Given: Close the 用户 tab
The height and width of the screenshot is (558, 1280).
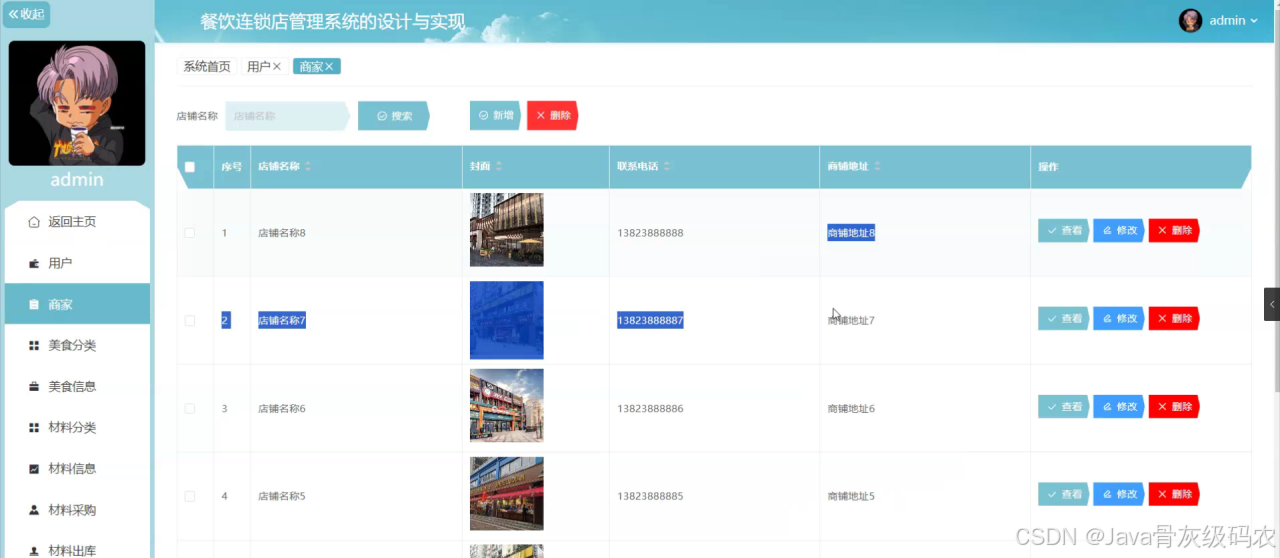Looking at the screenshot, I should click(277, 66).
